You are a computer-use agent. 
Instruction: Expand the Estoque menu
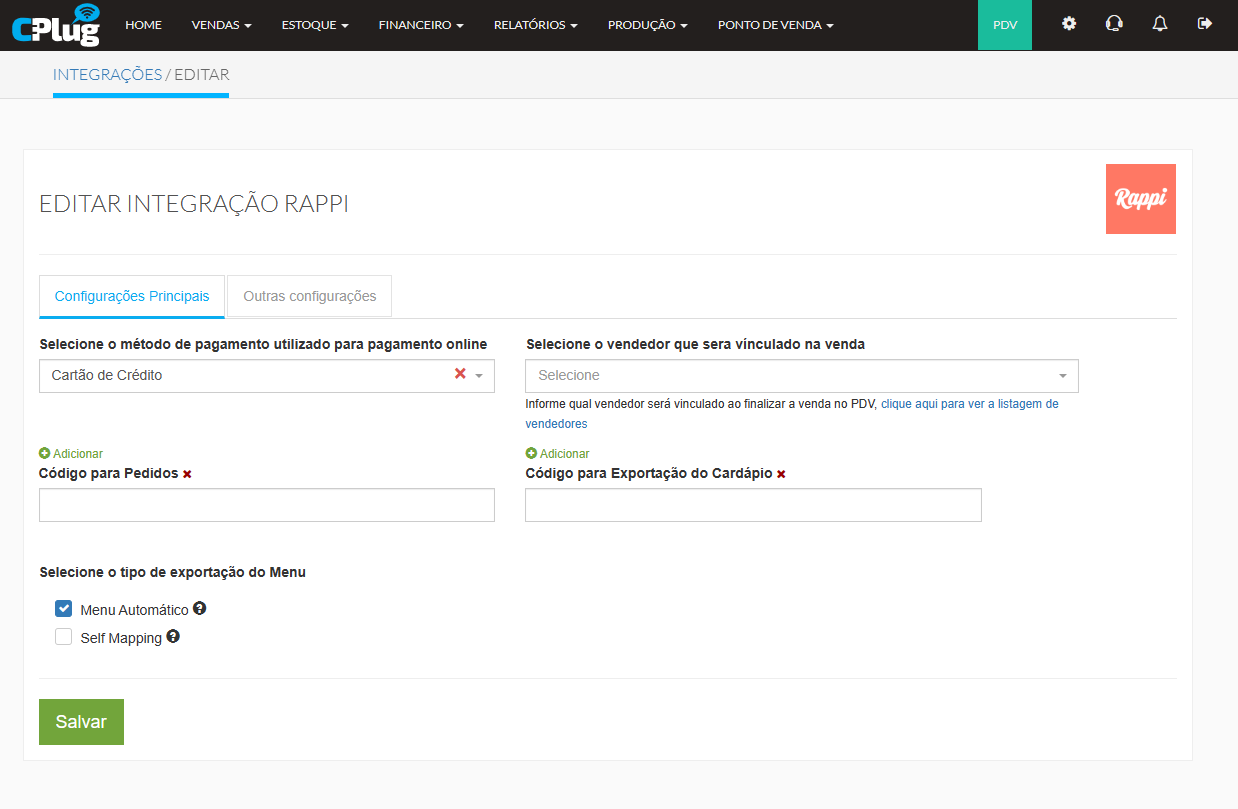click(315, 25)
